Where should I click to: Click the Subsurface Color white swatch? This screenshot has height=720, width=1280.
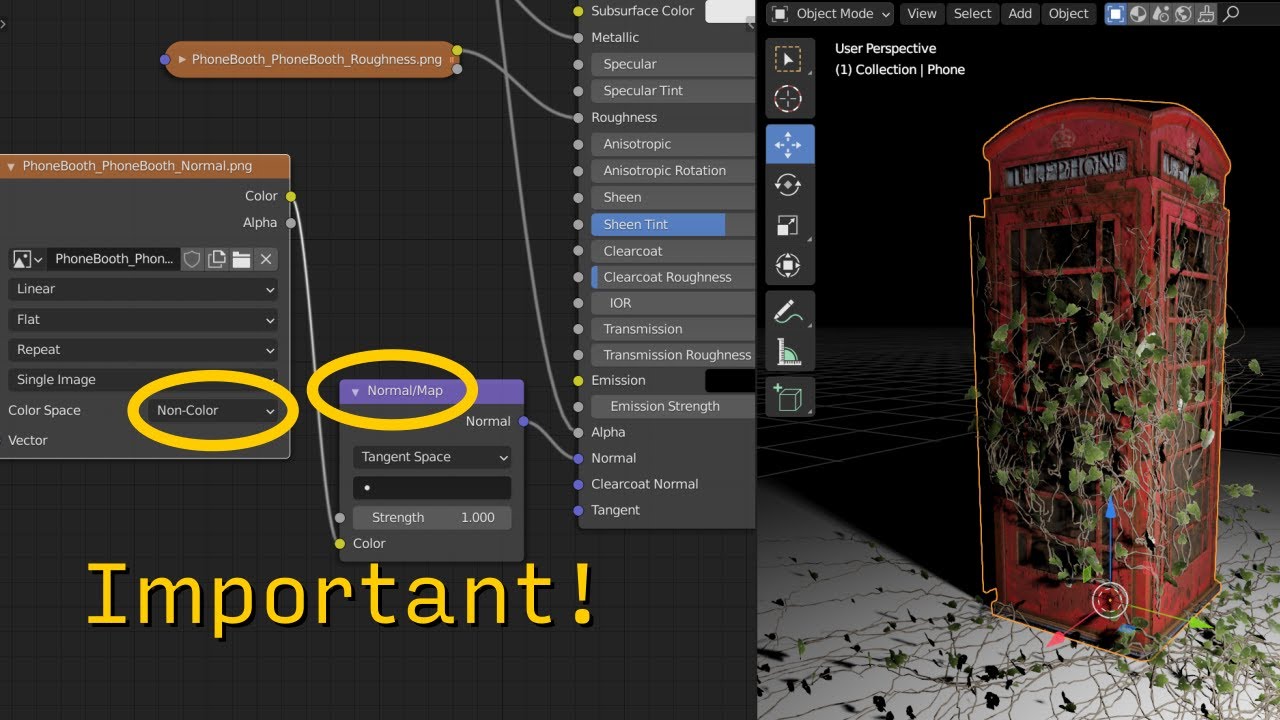tap(730, 11)
